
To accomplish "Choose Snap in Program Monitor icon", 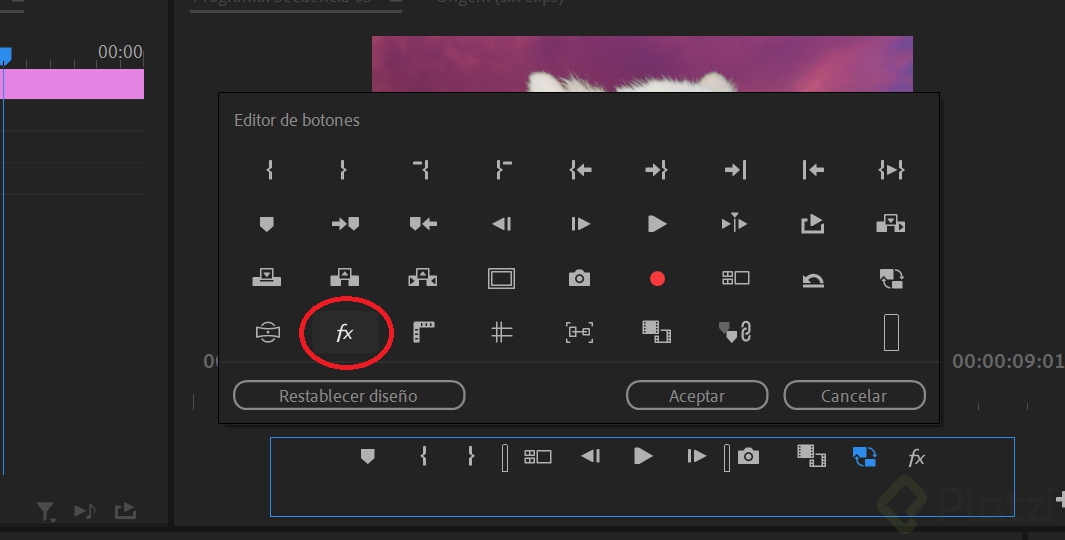I will 579,332.
